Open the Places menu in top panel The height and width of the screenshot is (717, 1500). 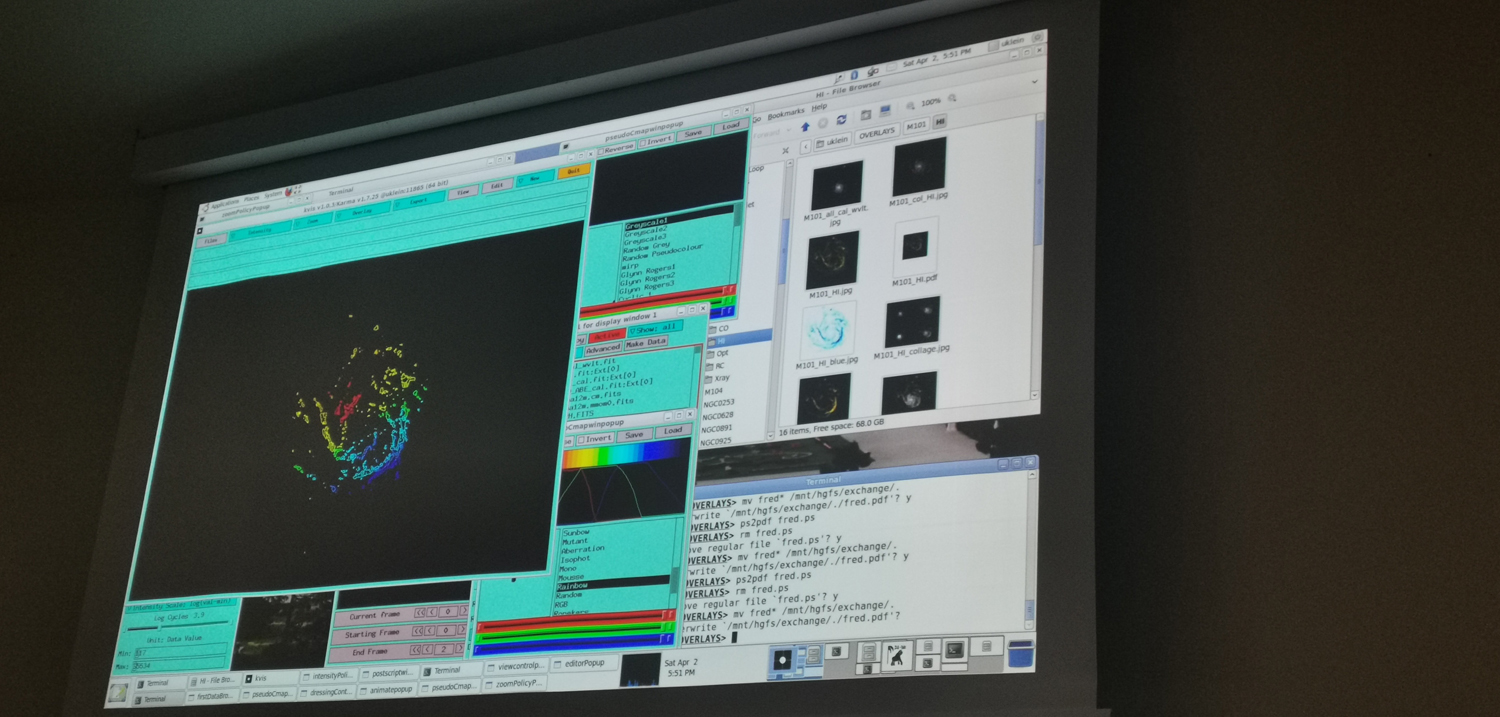(251, 198)
